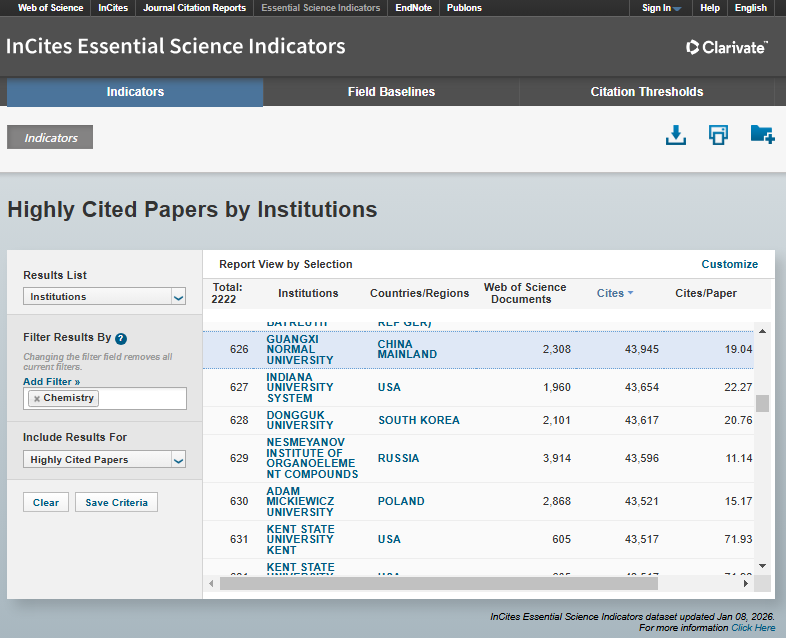Open Journal Citation Reports in top bar
786x638 pixels.
pyautogui.click(x=194, y=8)
